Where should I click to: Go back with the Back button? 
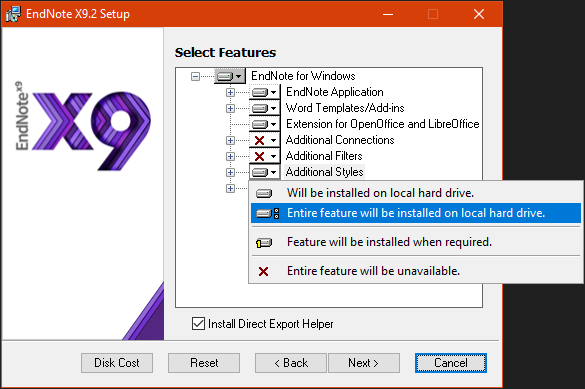pyautogui.click(x=291, y=363)
